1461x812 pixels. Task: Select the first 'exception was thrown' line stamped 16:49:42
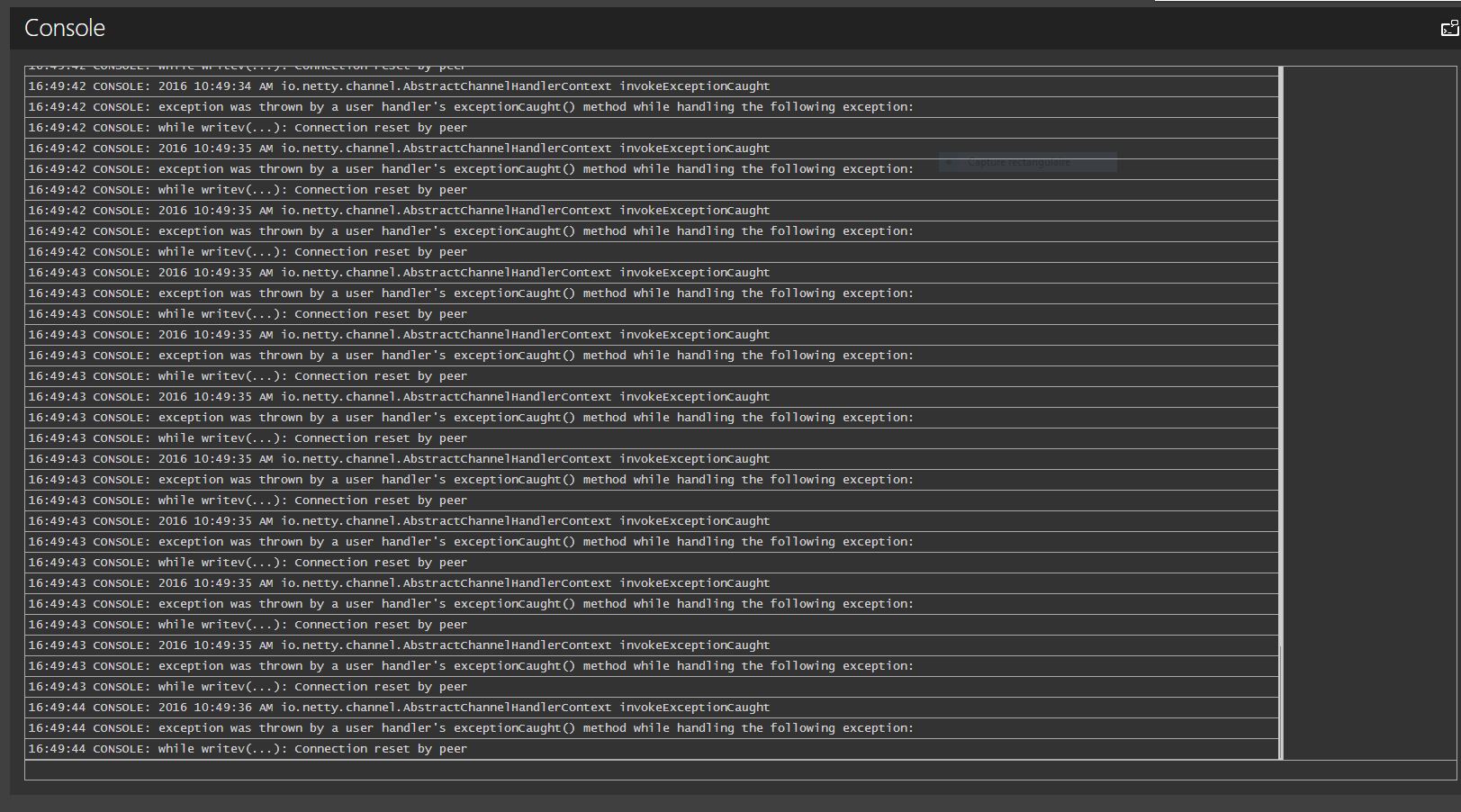click(x=652, y=107)
